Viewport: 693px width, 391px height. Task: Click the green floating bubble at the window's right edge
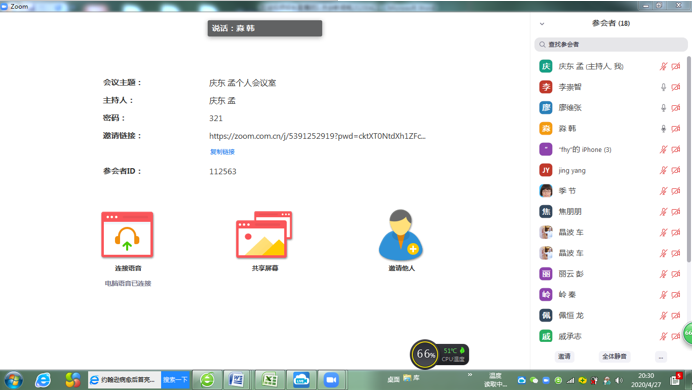pyautogui.click(x=688, y=333)
